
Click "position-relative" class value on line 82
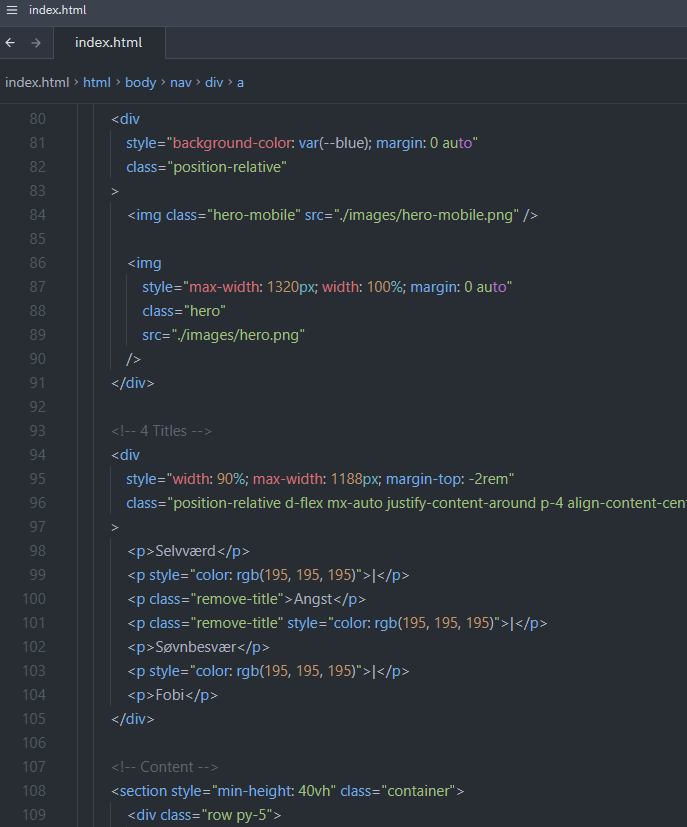(x=227, y=167)
